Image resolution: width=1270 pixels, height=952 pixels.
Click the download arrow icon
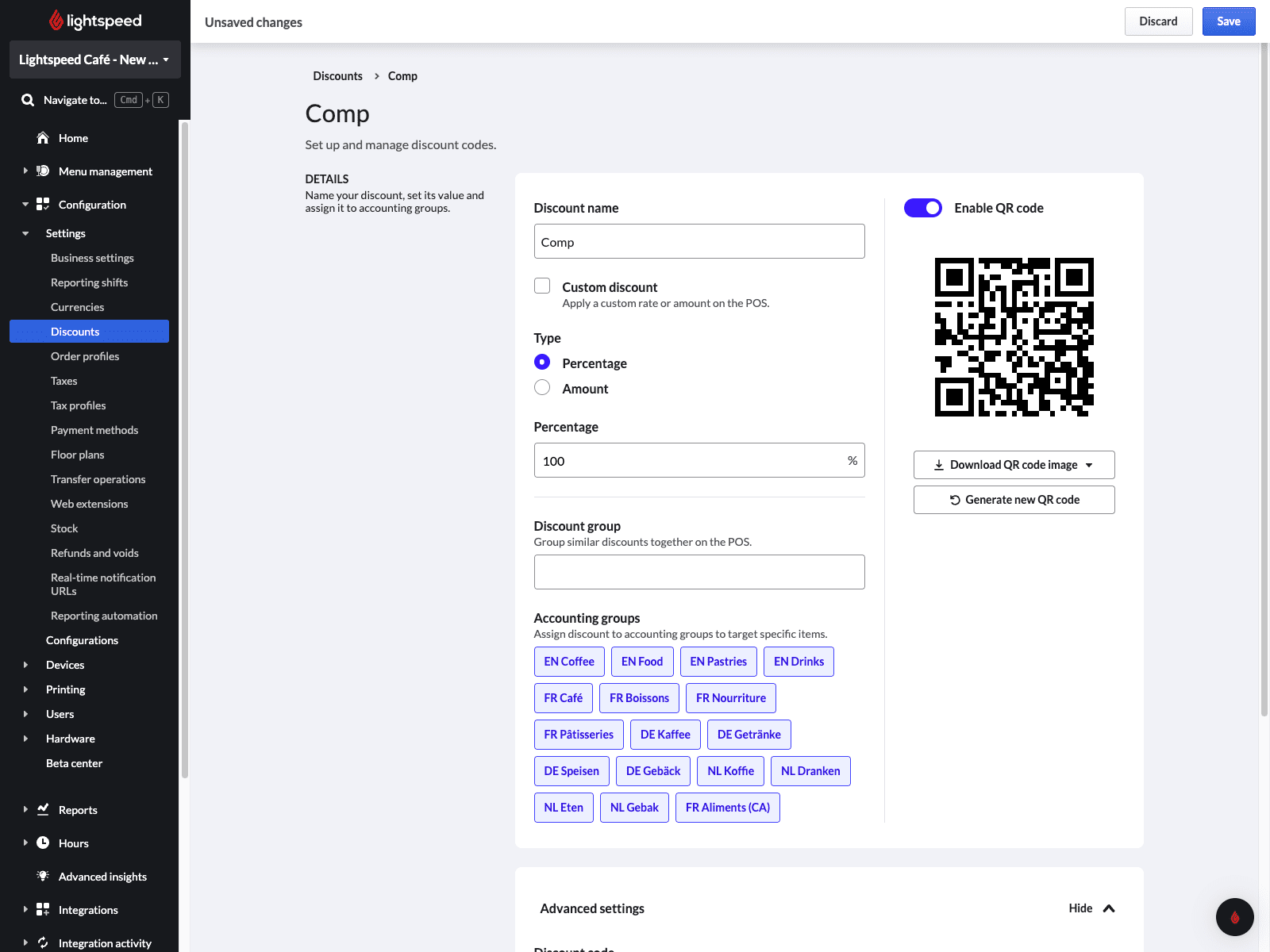click(939, 465)
